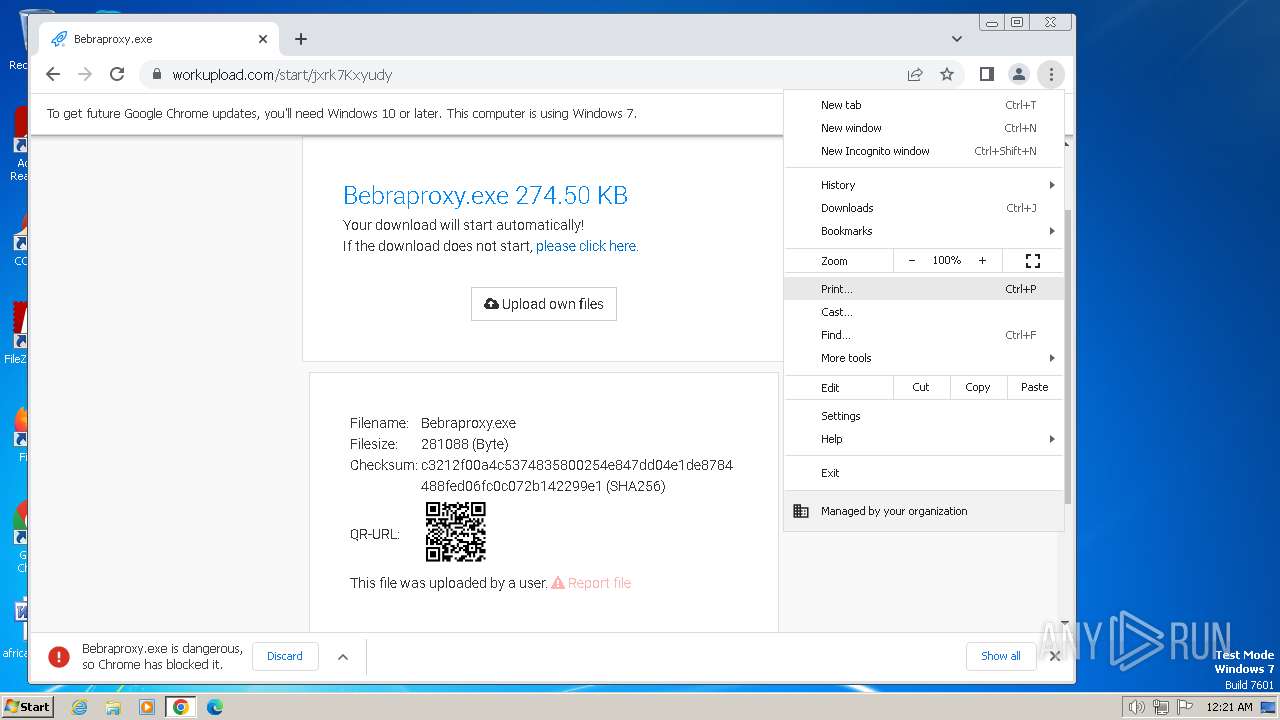Expand the More tools submenu
Image resolution: width=1280 pixels, height=720 pixels.
point(924,358)
